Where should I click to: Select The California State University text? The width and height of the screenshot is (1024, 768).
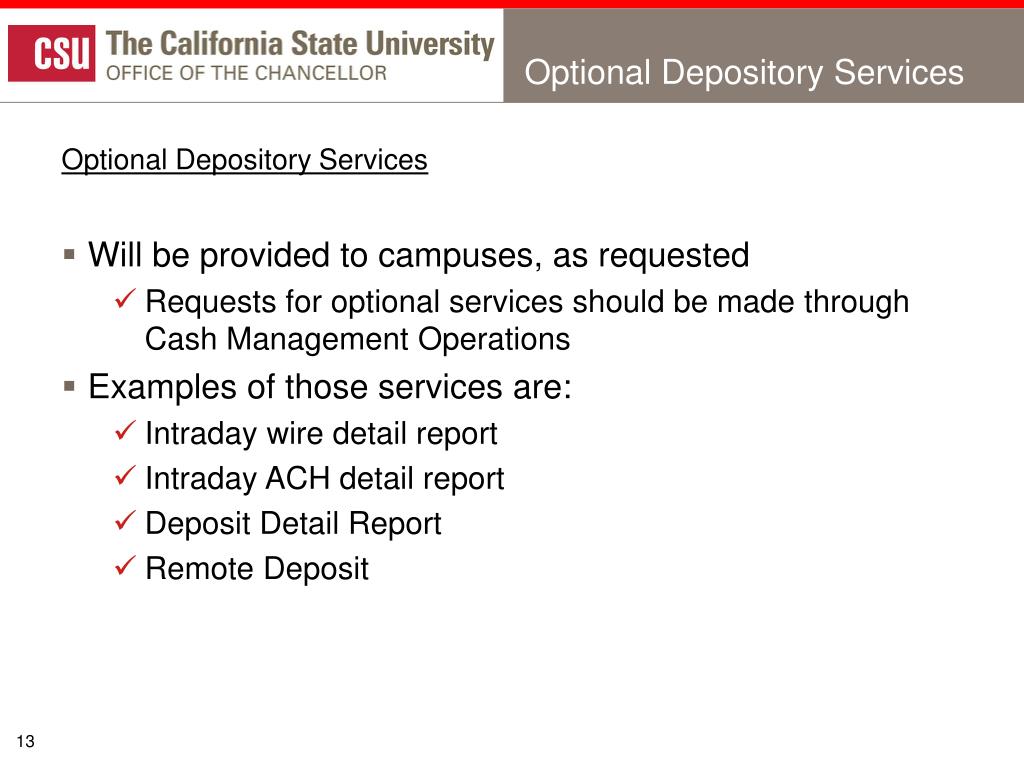pos(300,44)
